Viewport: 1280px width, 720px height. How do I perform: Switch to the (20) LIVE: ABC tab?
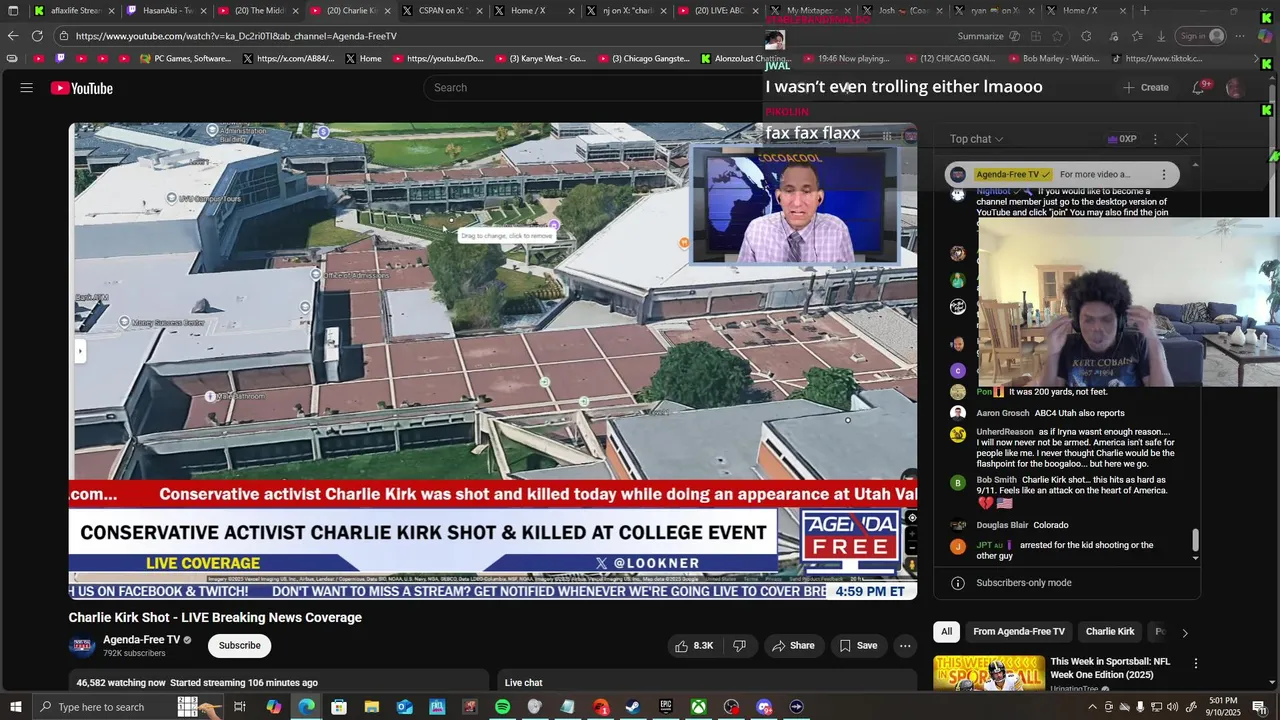click(717, 11)
